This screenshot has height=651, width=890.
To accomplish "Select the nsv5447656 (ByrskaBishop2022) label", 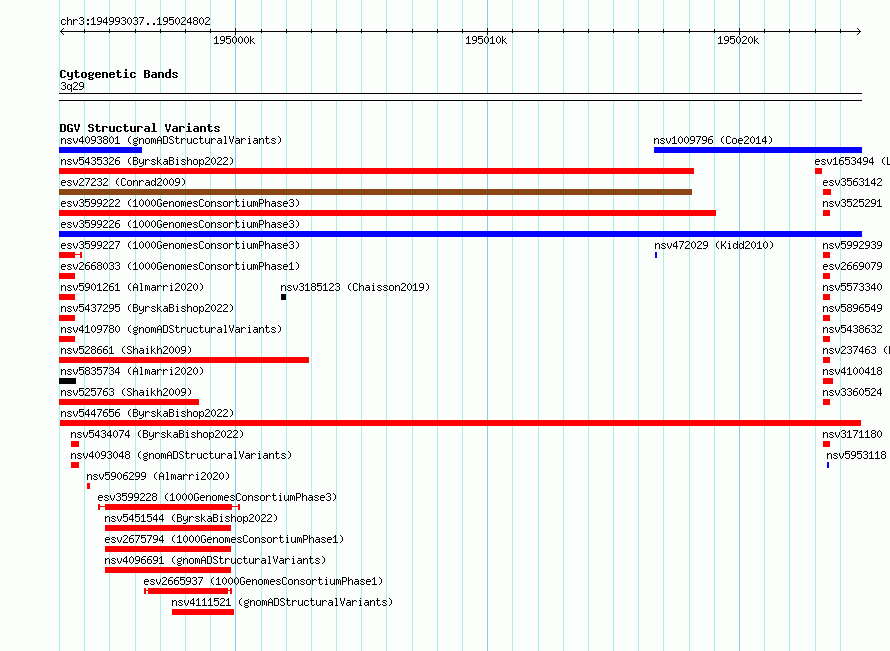I will point(147,413).
